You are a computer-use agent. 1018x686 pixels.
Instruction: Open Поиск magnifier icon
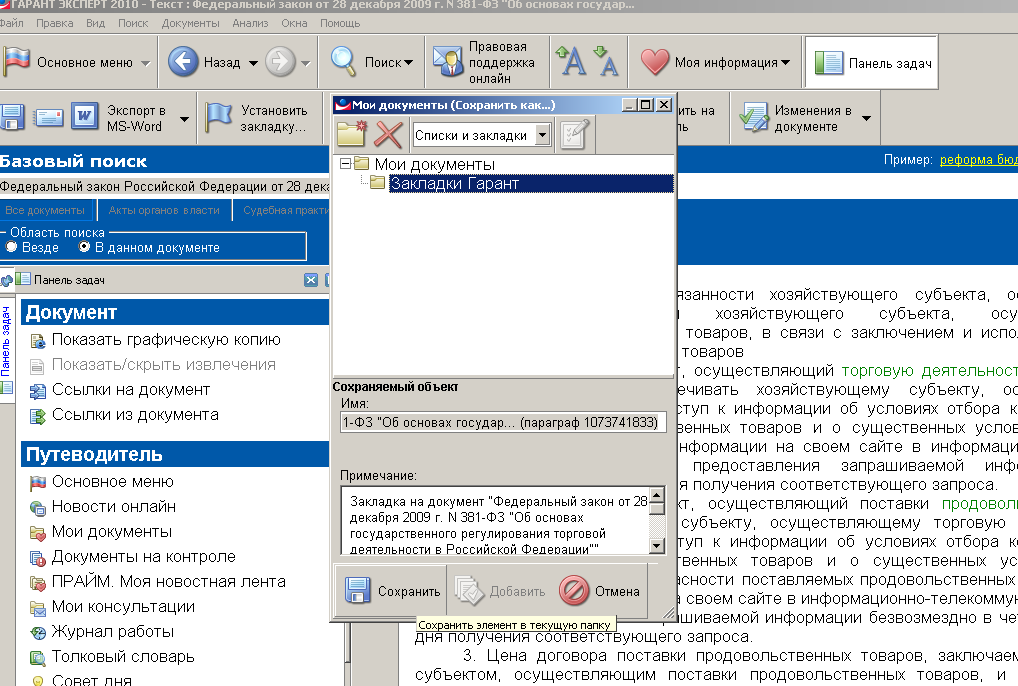pyautogui.click(x=343, y=62)
